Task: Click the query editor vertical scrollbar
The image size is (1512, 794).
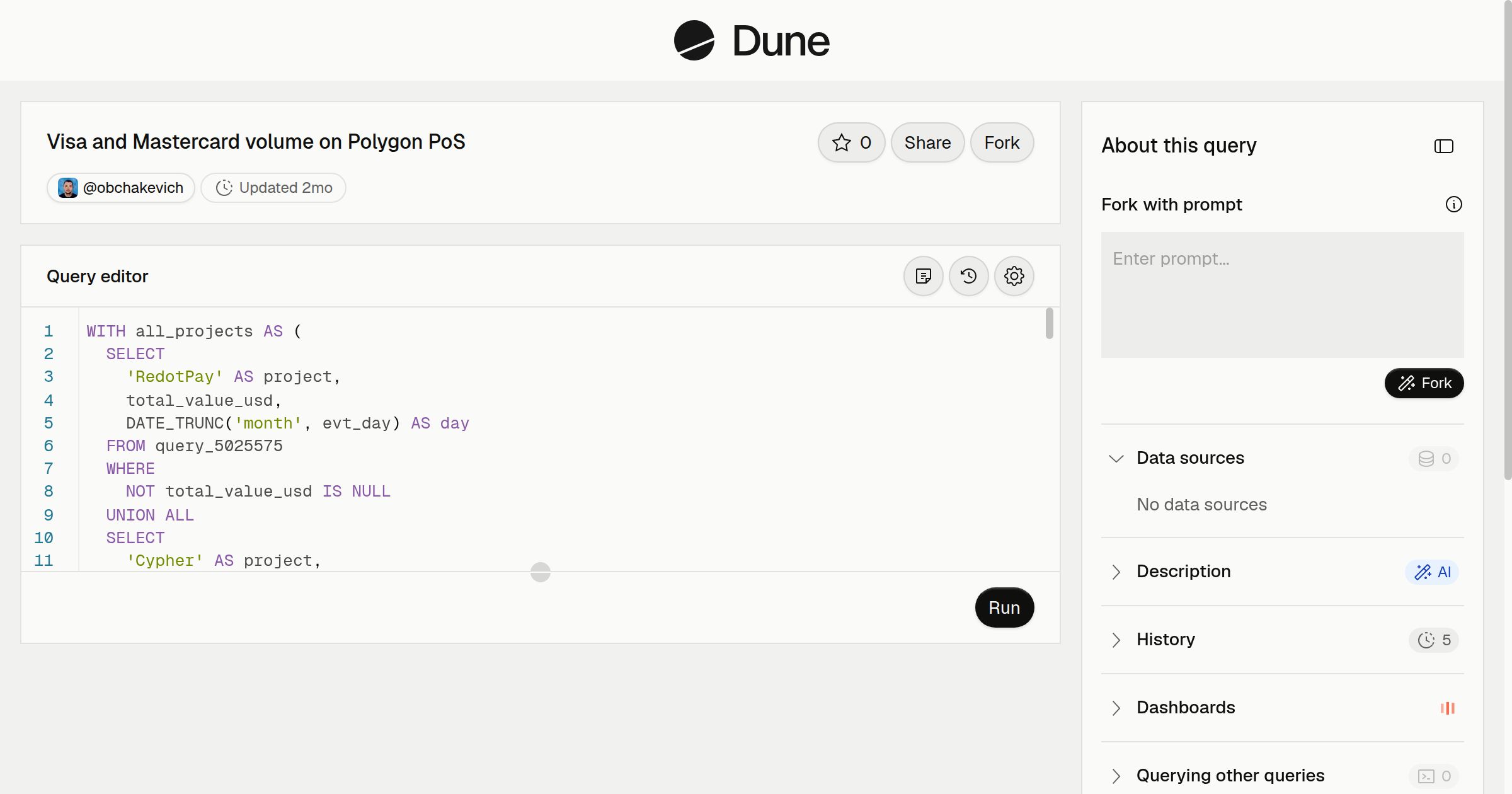Action: (1049, 323)
